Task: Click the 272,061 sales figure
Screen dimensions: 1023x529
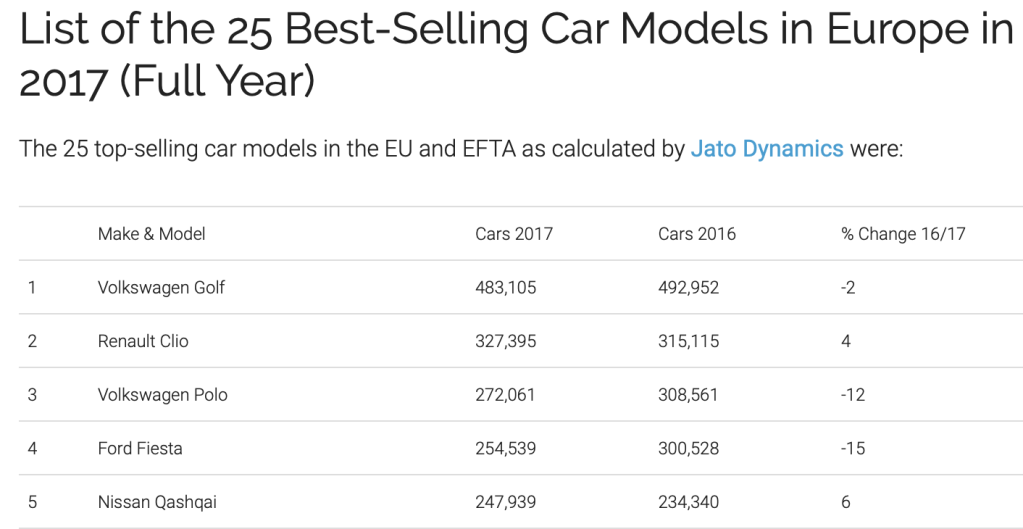Action: [x=505, y=395]
